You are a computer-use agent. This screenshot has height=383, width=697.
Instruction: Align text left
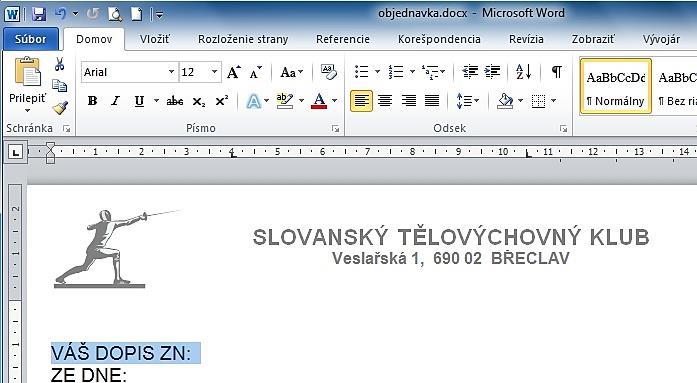pyautogui.click(x=361, y=101)
